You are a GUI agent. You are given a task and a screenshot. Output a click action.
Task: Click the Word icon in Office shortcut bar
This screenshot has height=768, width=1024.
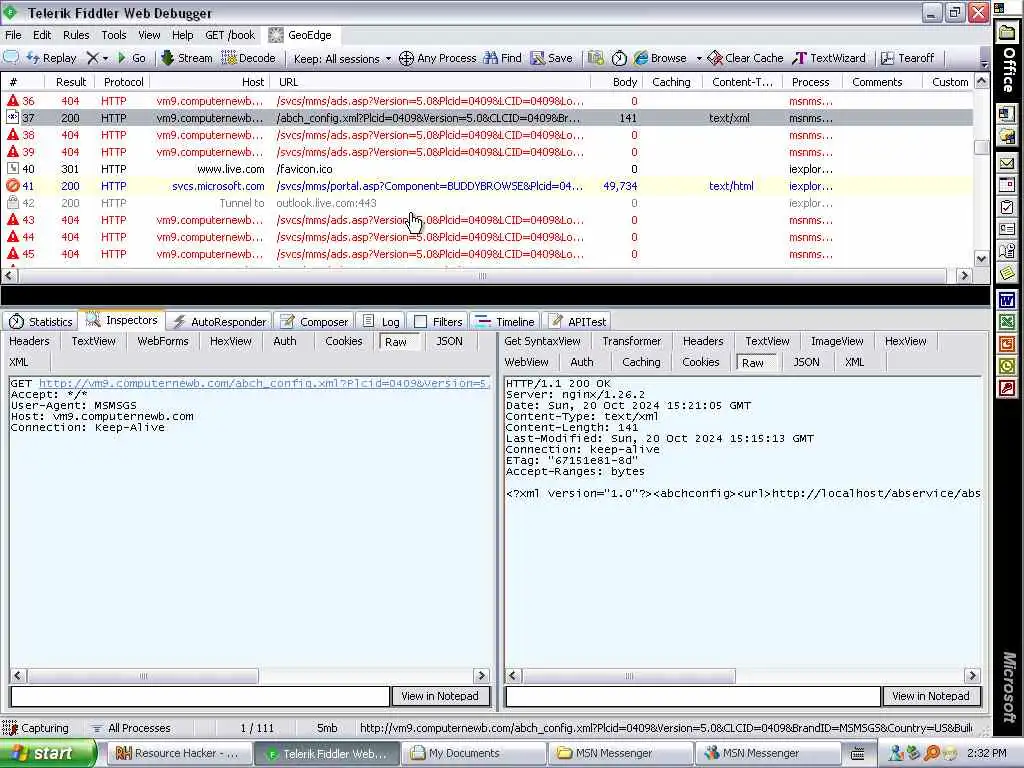click(x=1006, y=300)
